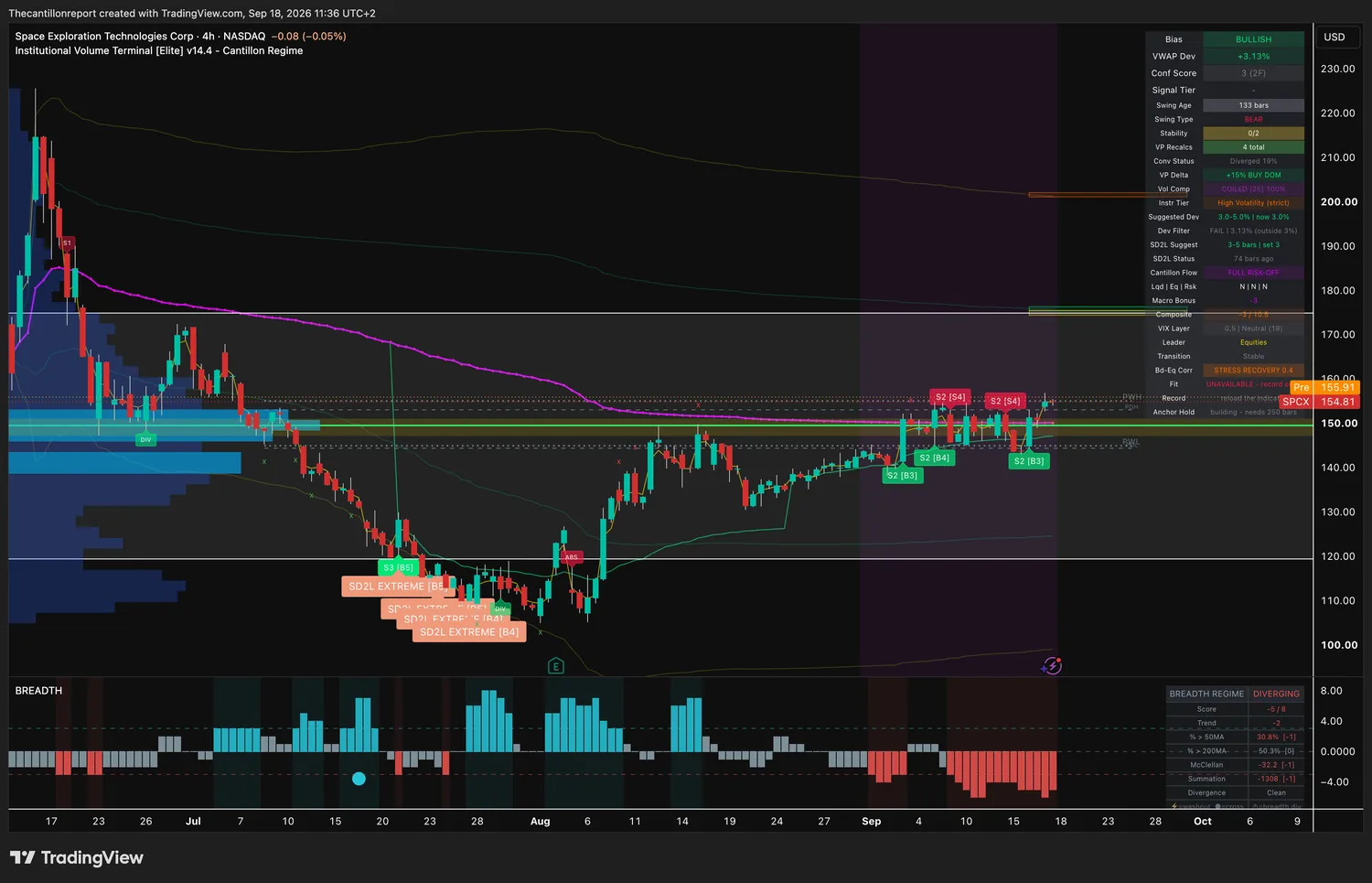The image size is (1372, 883).
Task: Click the BEAR Swing Type value
Action: (1253, 119)
